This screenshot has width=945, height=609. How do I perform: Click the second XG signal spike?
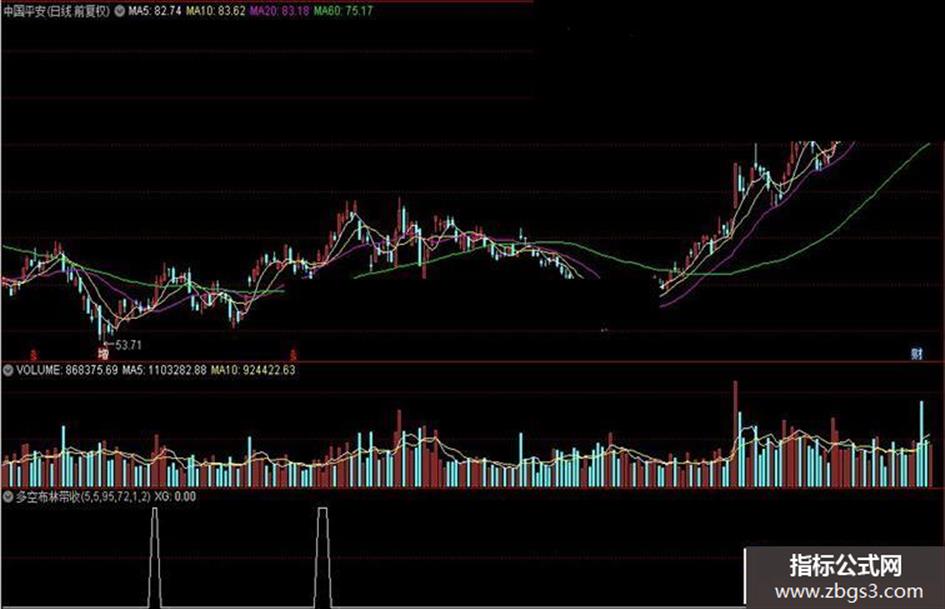coord(323,557)
